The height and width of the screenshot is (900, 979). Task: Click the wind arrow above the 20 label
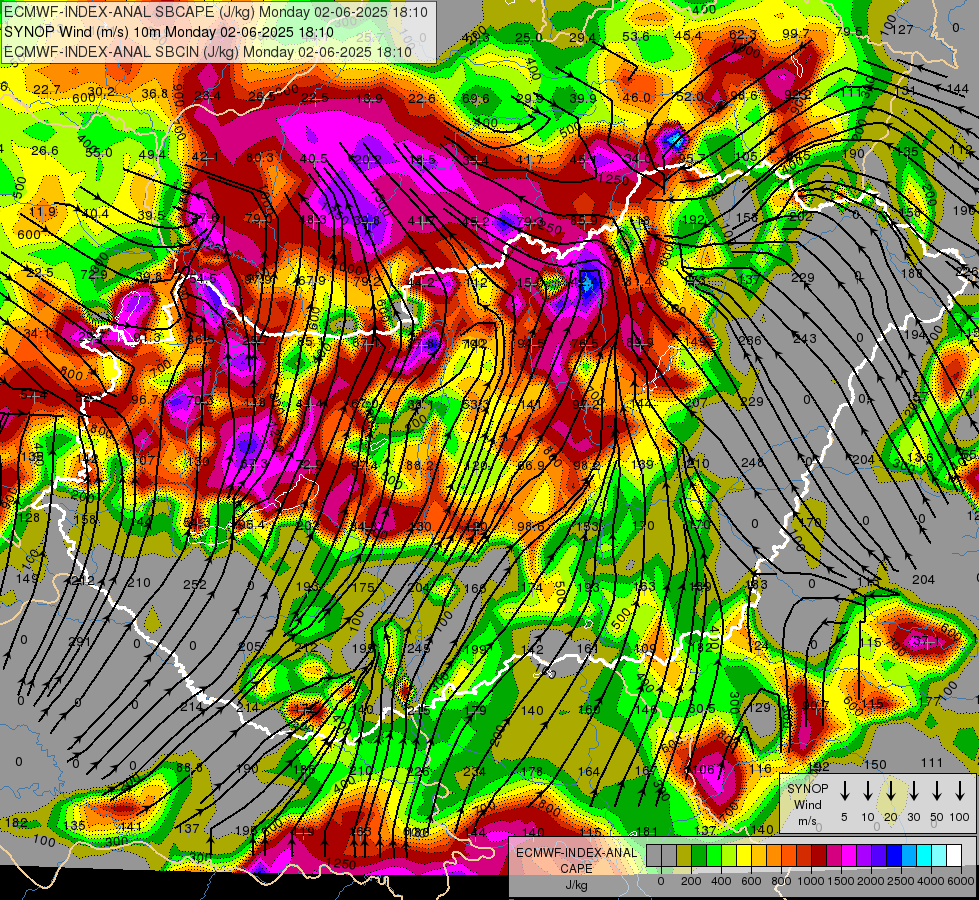click(891, 791)
